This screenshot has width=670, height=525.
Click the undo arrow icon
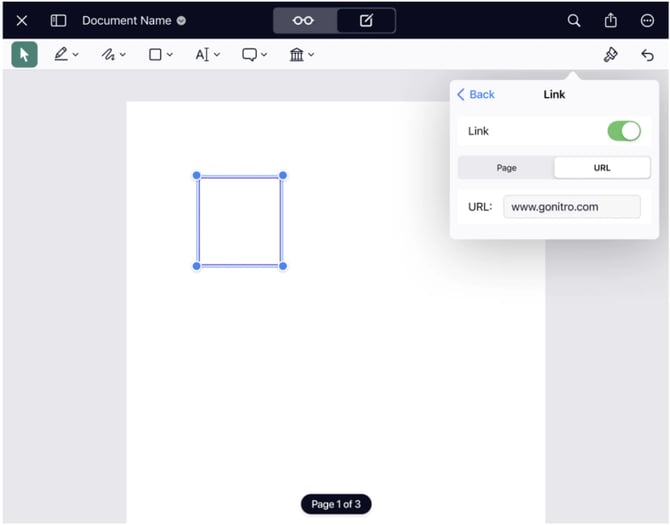click(x=647, y=55)
